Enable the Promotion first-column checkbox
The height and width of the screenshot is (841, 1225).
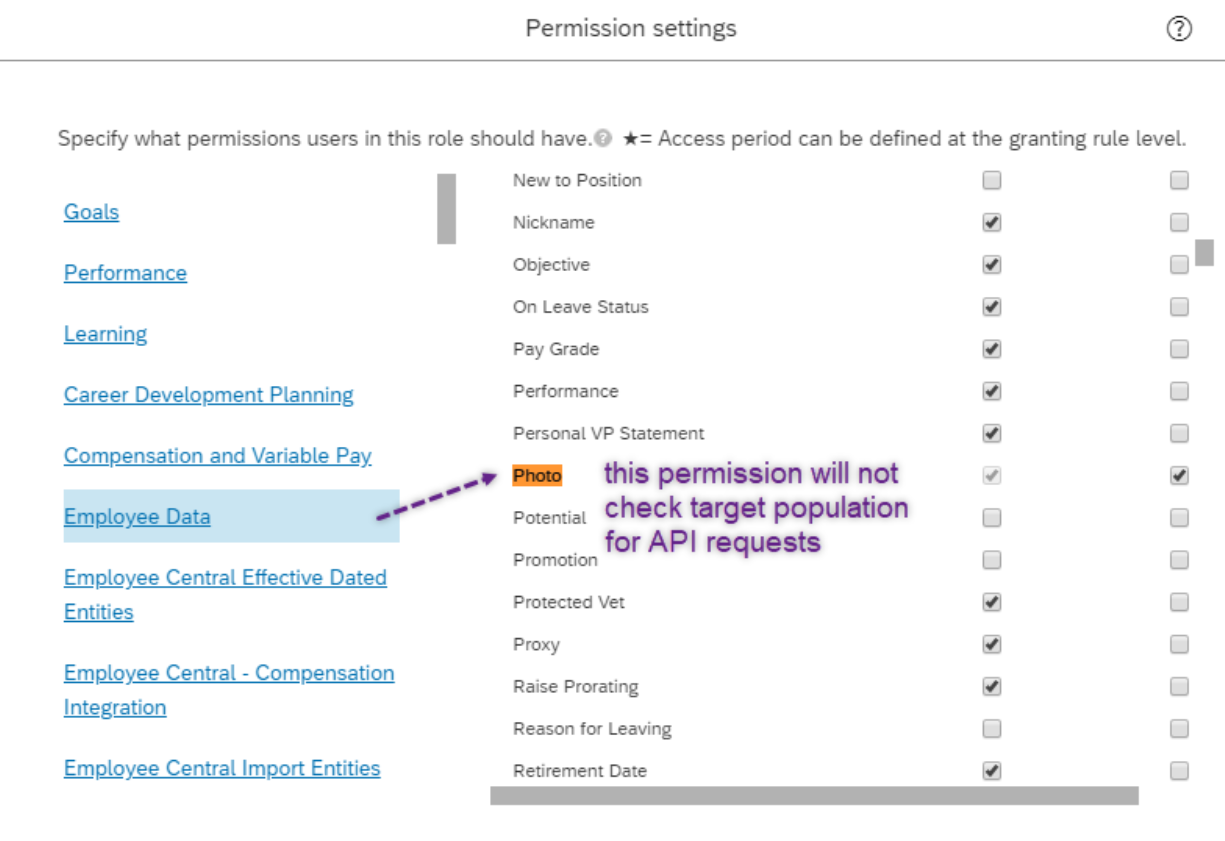[x=991, y=560]
